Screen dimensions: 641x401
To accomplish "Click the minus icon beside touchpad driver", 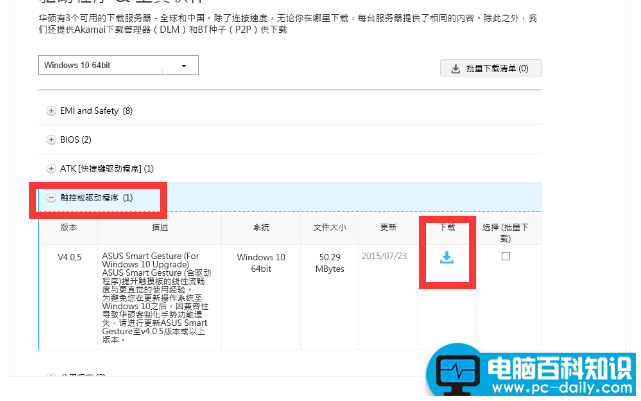I will (51, 198).
